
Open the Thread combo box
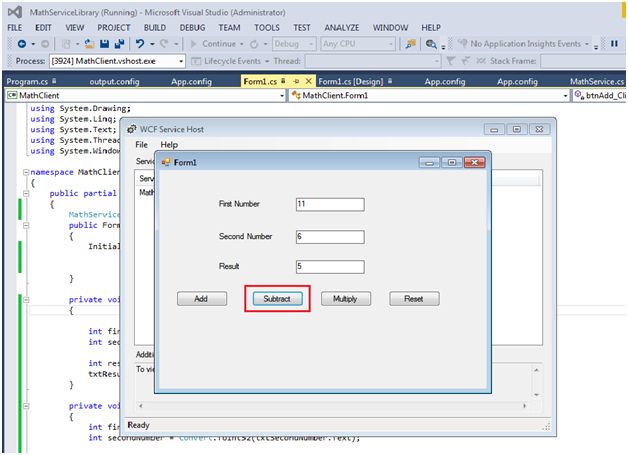[x=372, y=61]
